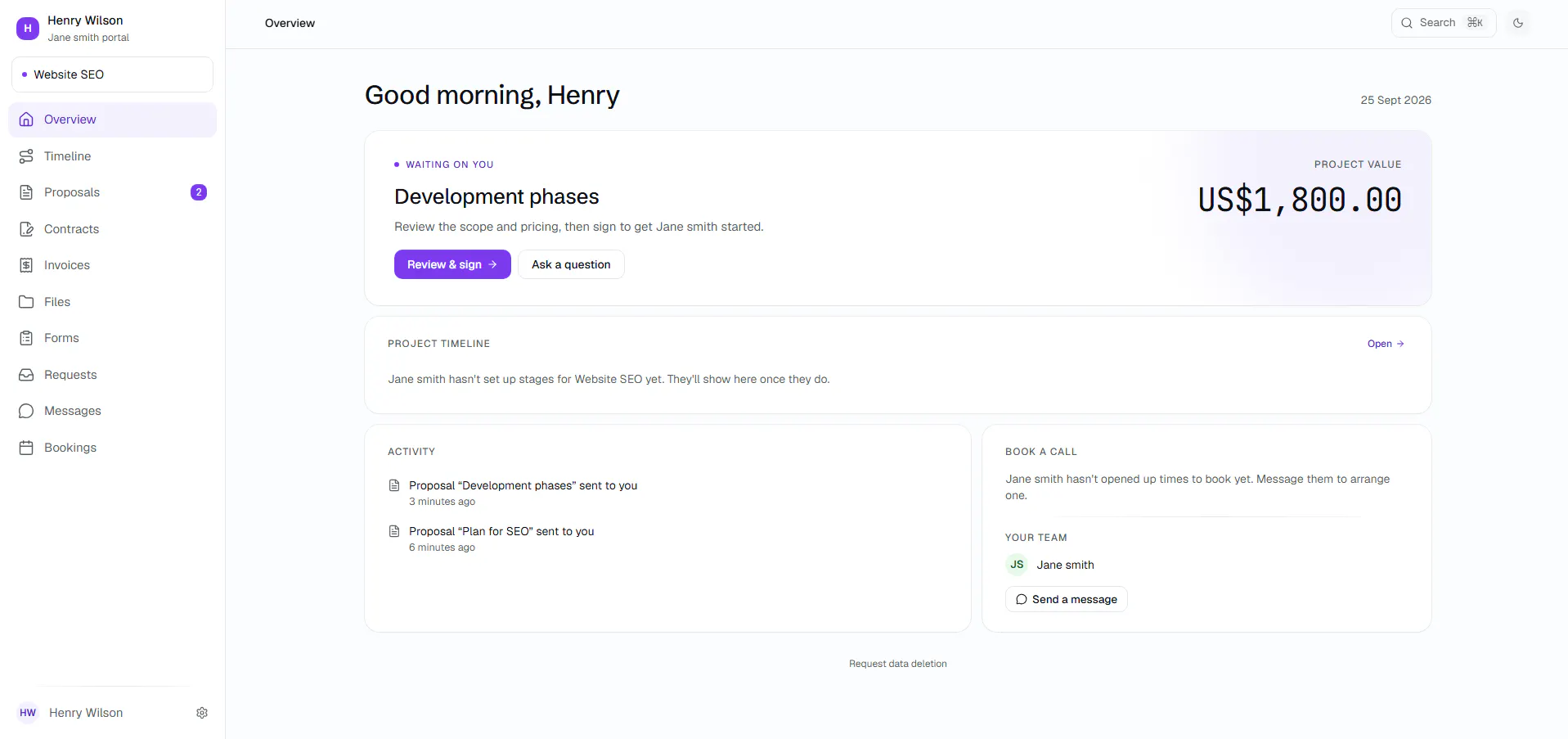Click the Bookings calendar icon
1568x739 pixels.
click(26, 448)
